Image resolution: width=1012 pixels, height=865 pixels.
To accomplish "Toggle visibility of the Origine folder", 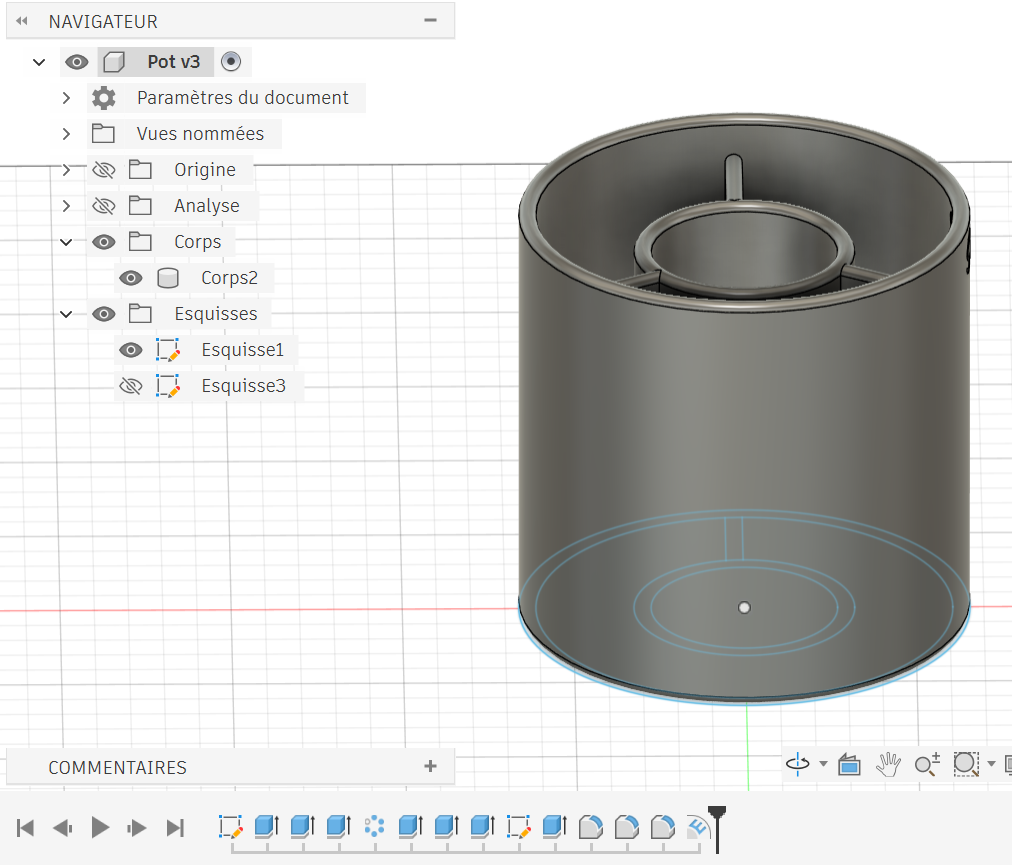I will pyautogui.click(x=103, y=170).
